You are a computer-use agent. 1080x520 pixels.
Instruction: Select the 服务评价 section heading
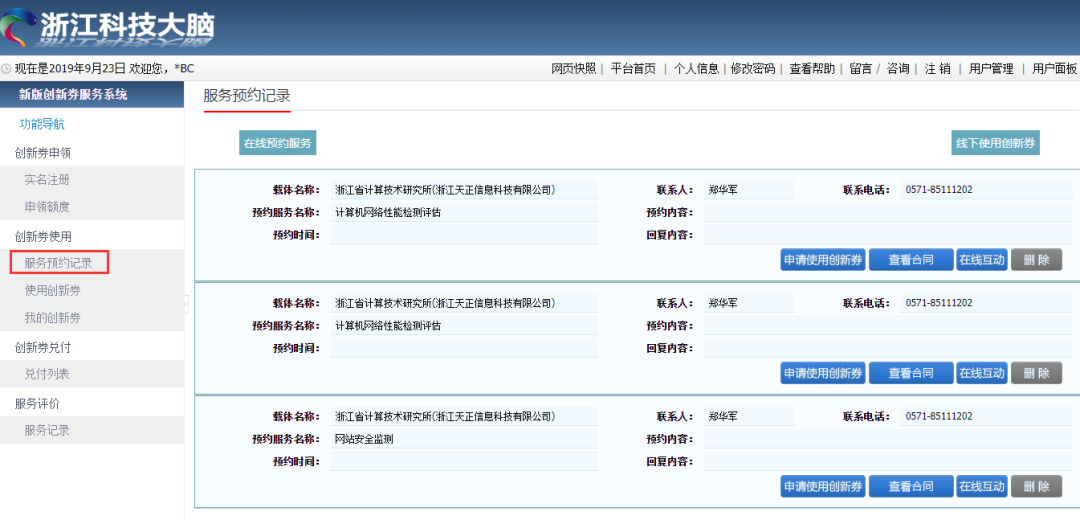[x=37, y=404]
